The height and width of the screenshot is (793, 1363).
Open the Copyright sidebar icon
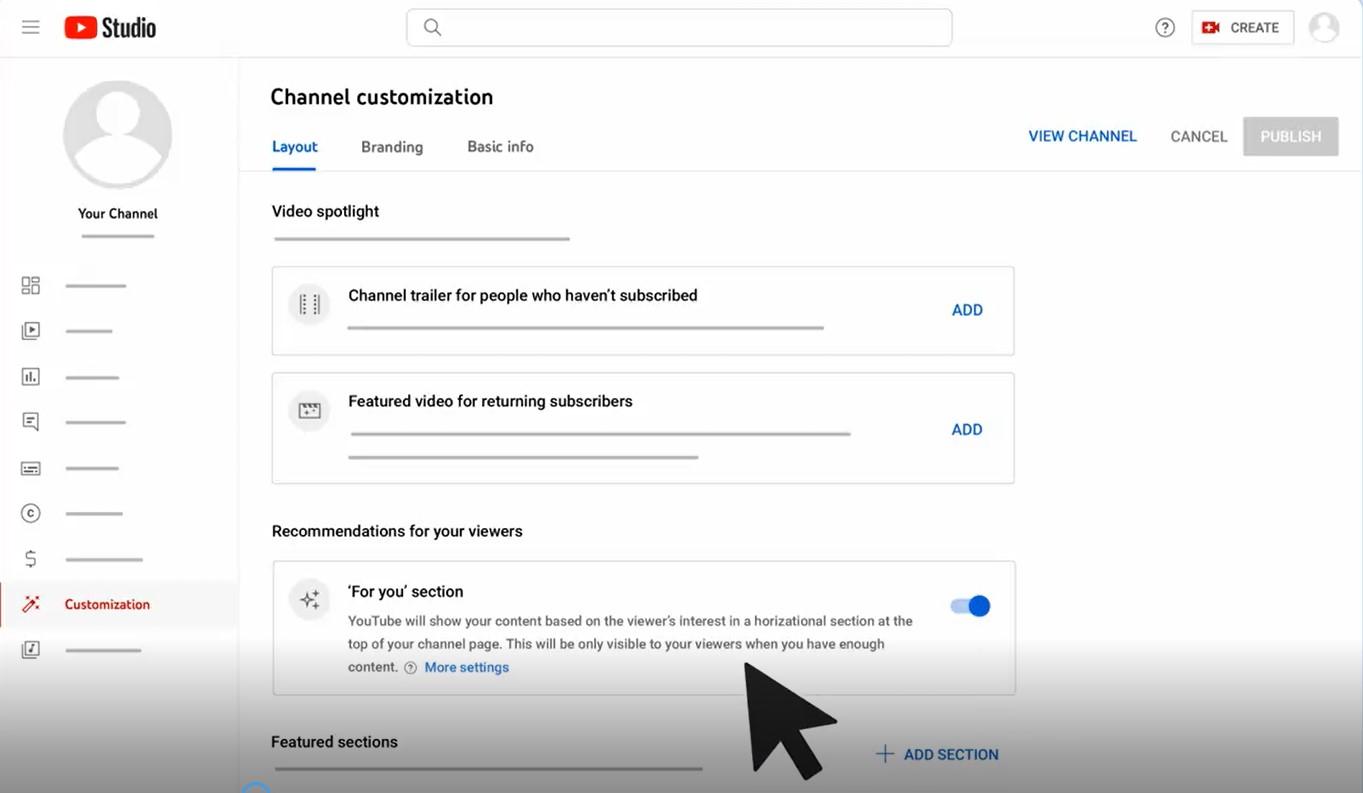point(31,513)
